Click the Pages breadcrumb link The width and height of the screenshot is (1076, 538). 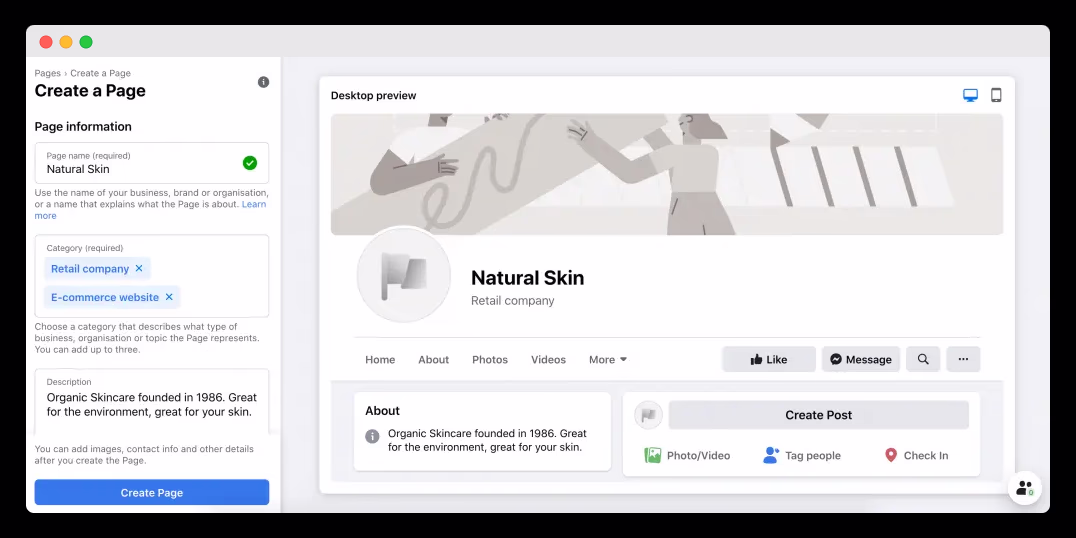(47, 73)
